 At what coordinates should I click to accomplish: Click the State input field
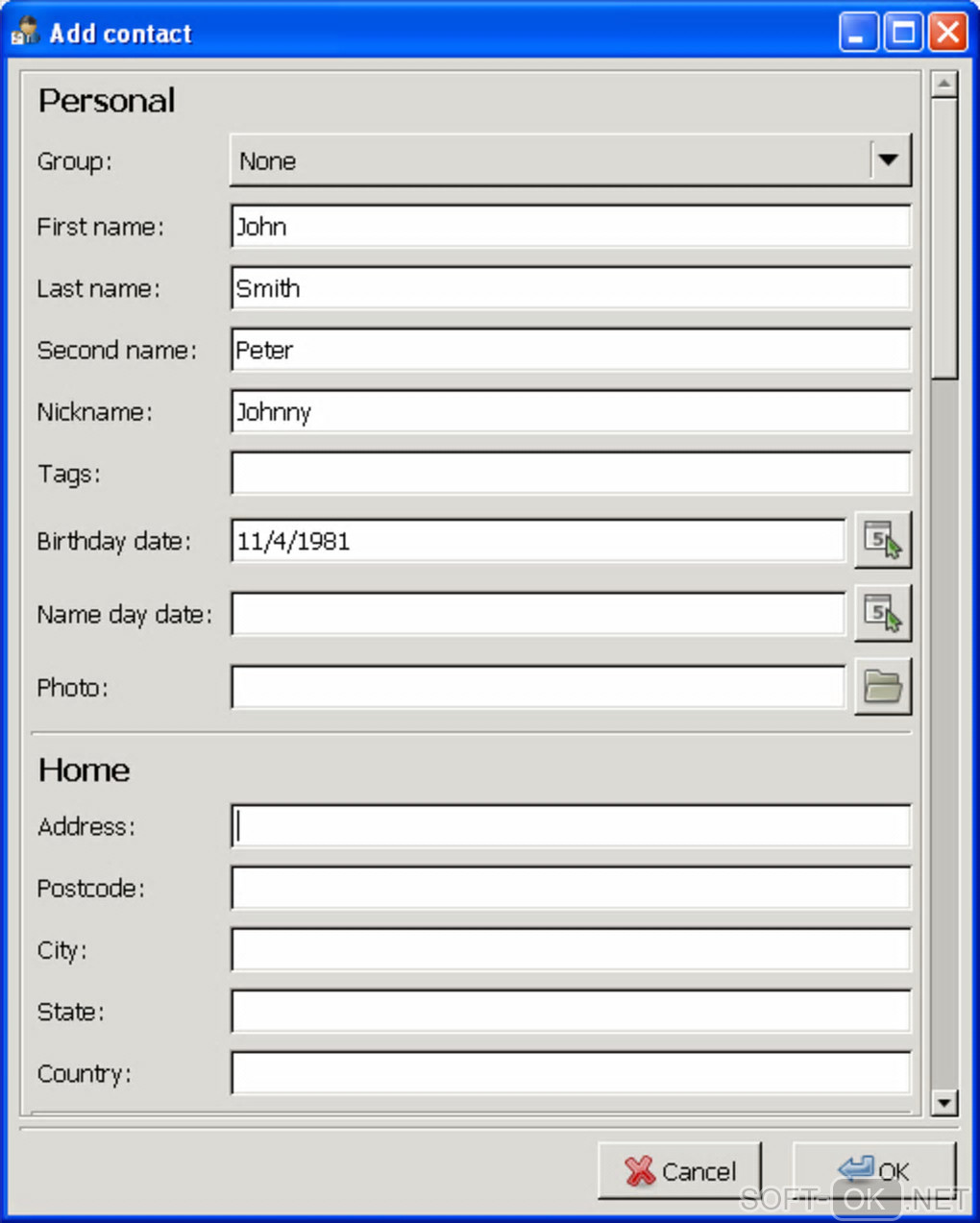pos(571,1011)
